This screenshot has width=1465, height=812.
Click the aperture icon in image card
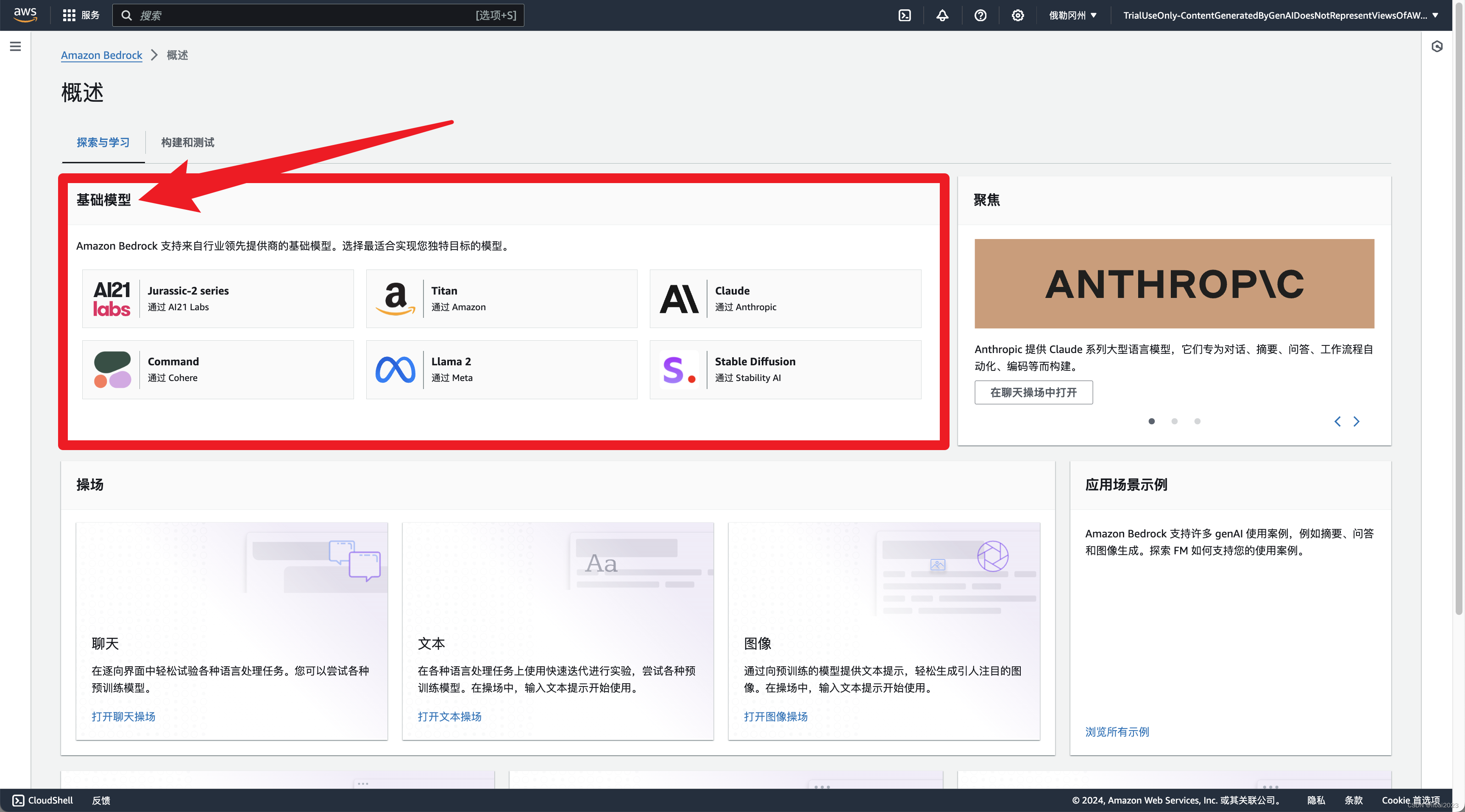coord(993,556)
